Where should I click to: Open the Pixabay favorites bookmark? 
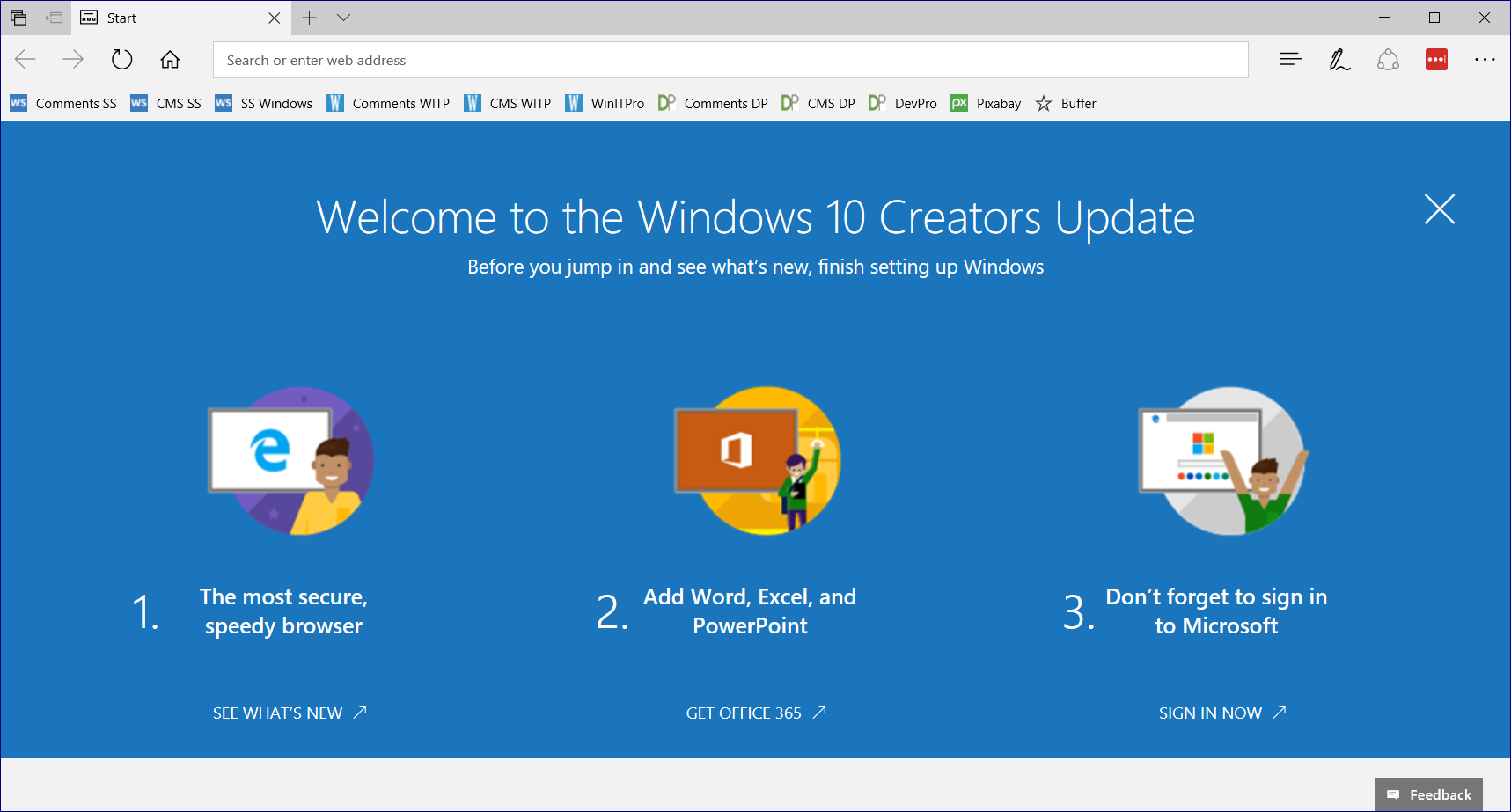tap(987, 104)
